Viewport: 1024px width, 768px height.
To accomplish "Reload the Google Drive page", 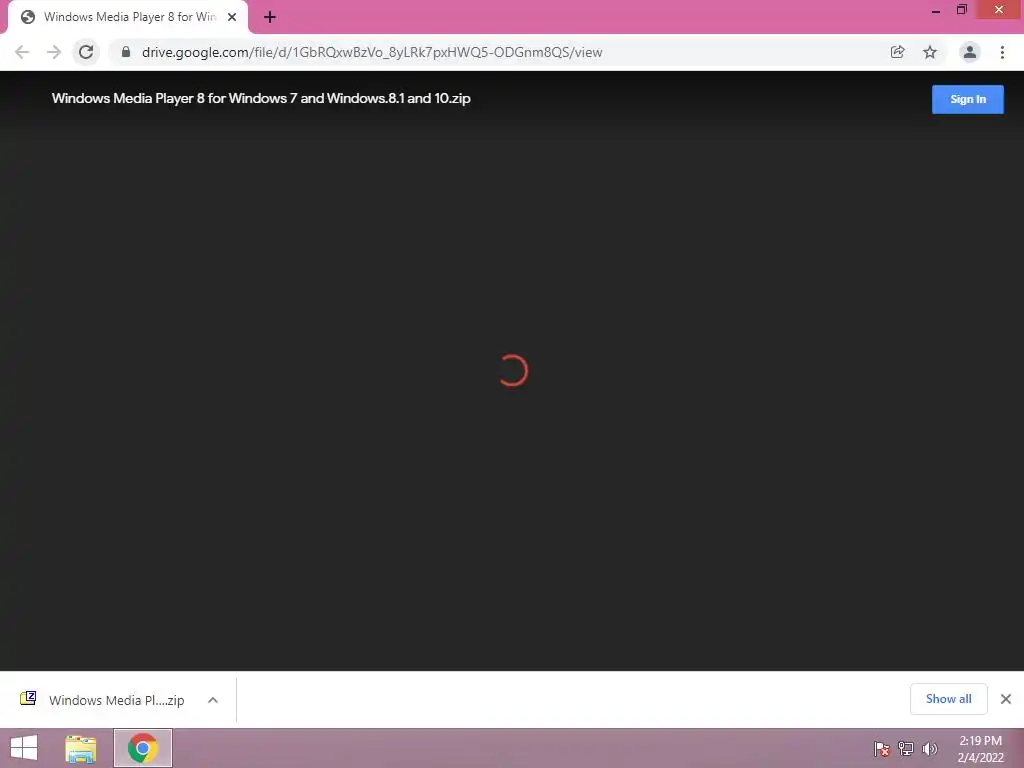I will click(86, 52).
